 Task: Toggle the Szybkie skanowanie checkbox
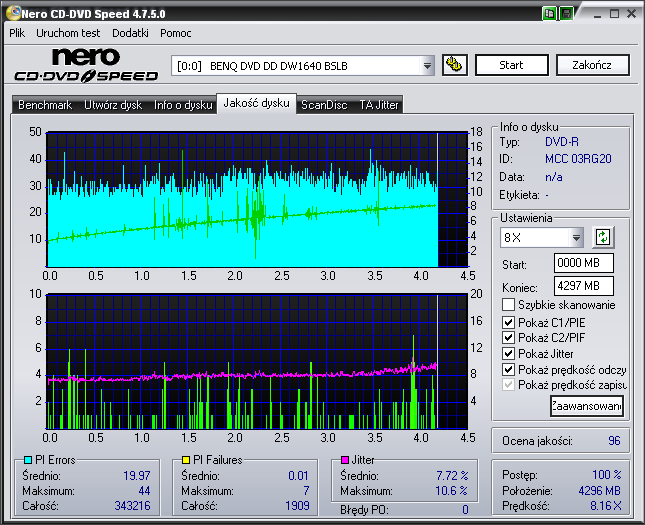tap(508, 305)
